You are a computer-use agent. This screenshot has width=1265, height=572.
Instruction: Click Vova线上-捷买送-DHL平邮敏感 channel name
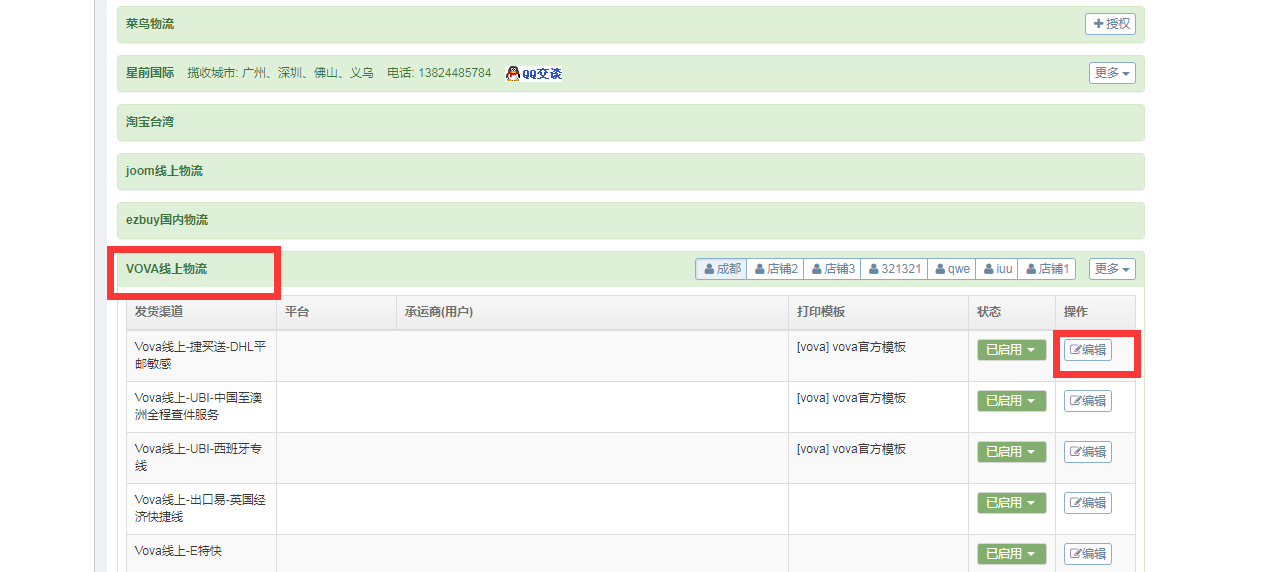click(x=201, y=355)
